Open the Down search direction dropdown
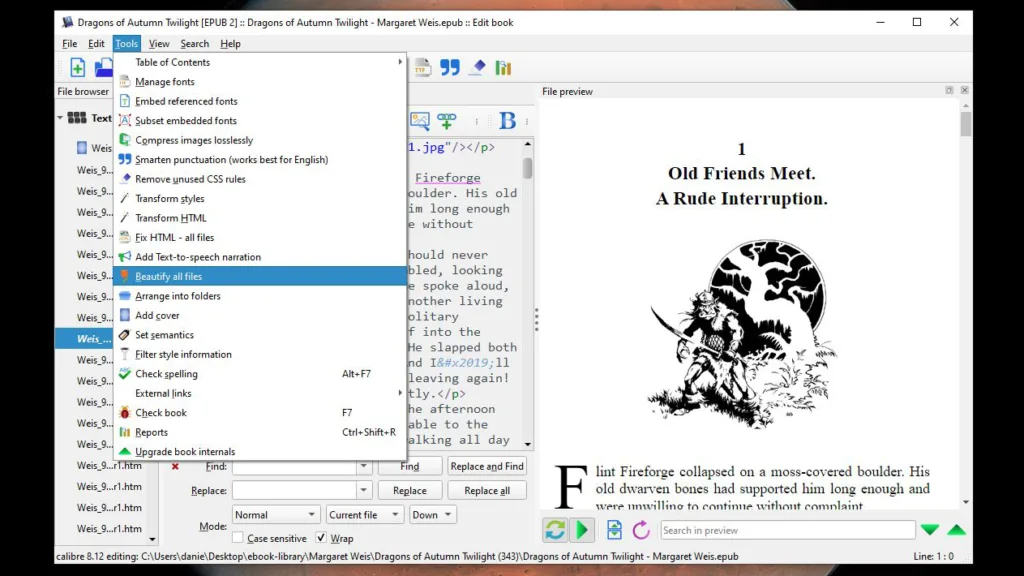The height and width of the screenshot is (576, 1024). [432, 514]
